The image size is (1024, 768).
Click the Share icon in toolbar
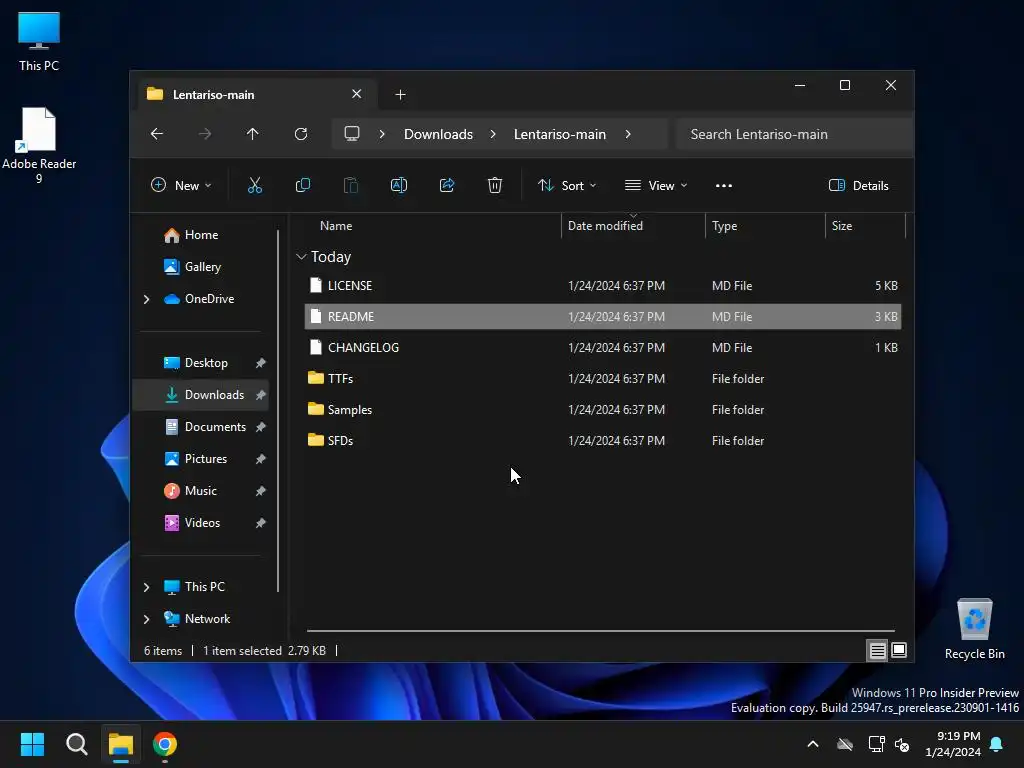pyautogui.click(x=447, y=185)
